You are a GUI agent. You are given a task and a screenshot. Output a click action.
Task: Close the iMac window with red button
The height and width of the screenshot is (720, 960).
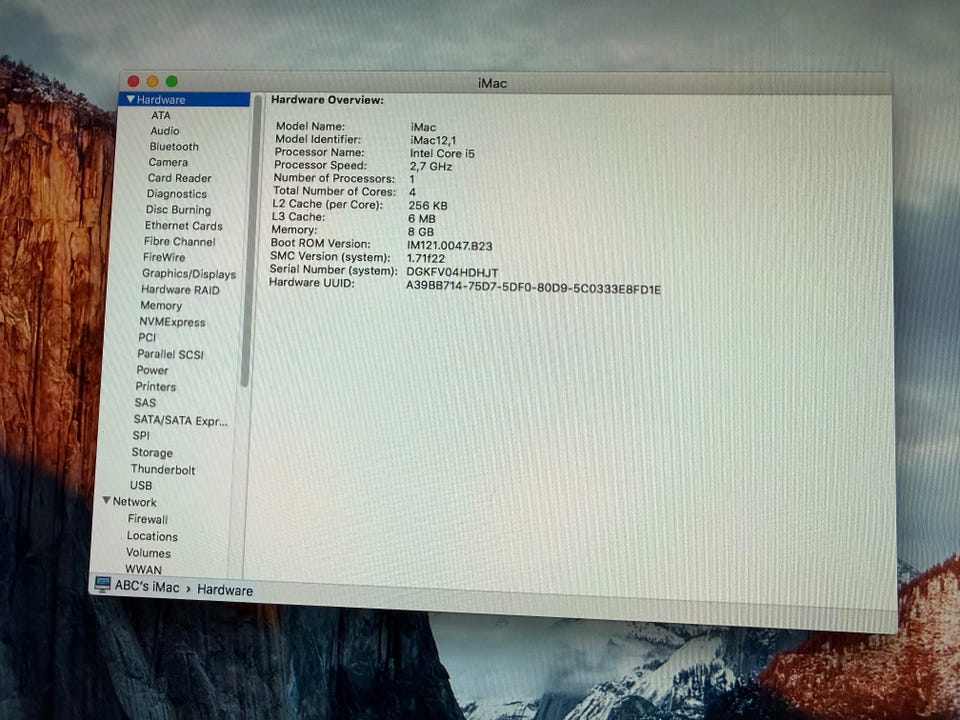[133, 81]
